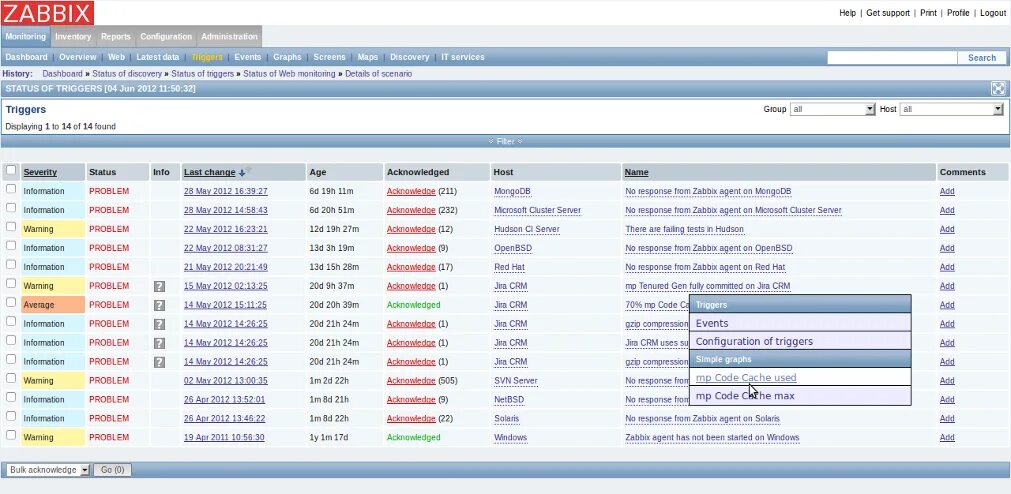This screenshot has width=1011, height=494.
Task: Open host Red Hat link
Action: [x=509, y=267]
